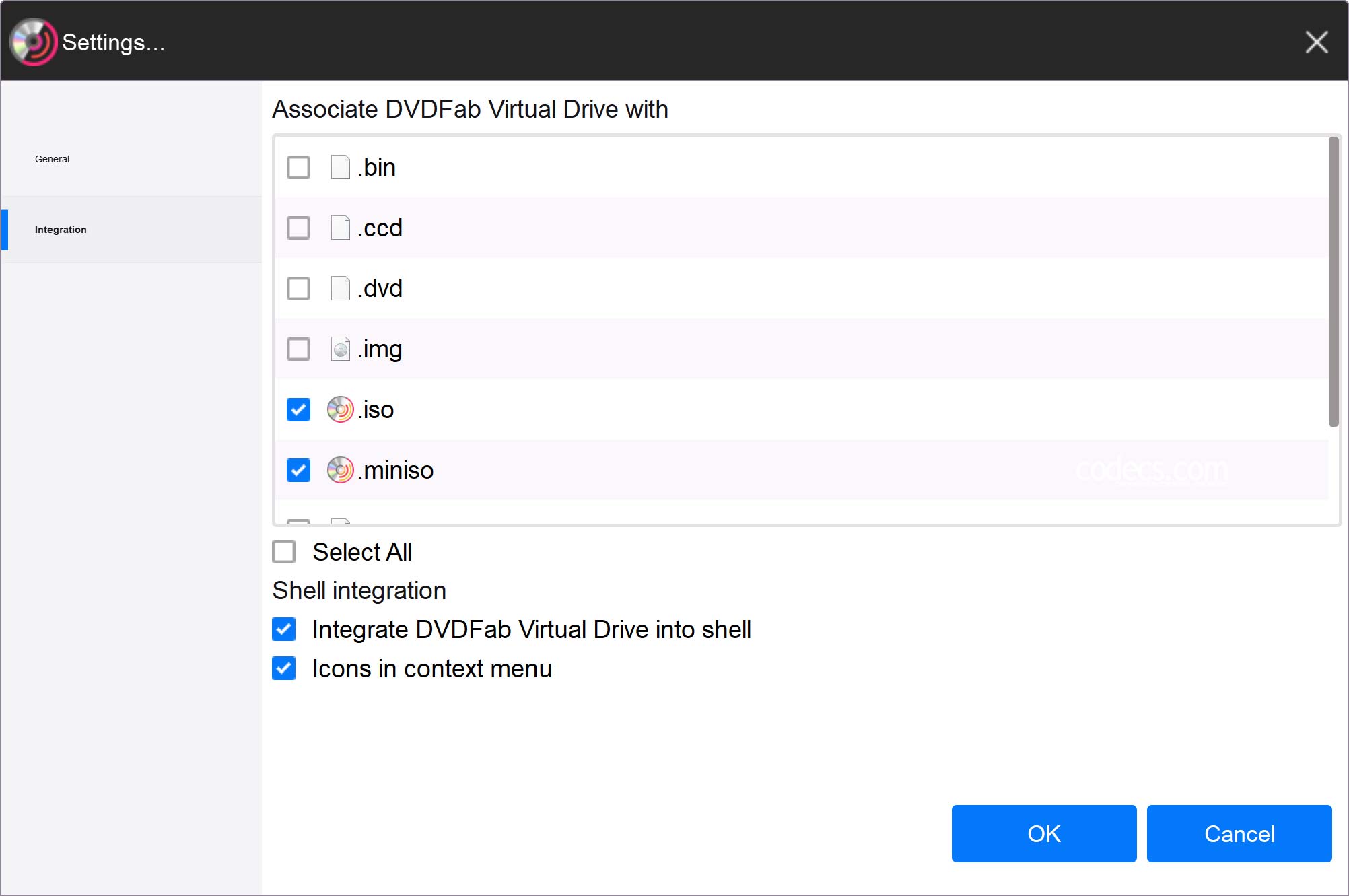This screenshot has height=896, width=1349.
Task: Disable Integrate DVDFab Virtual Drive into shell
Action: (x=283, y=629)
